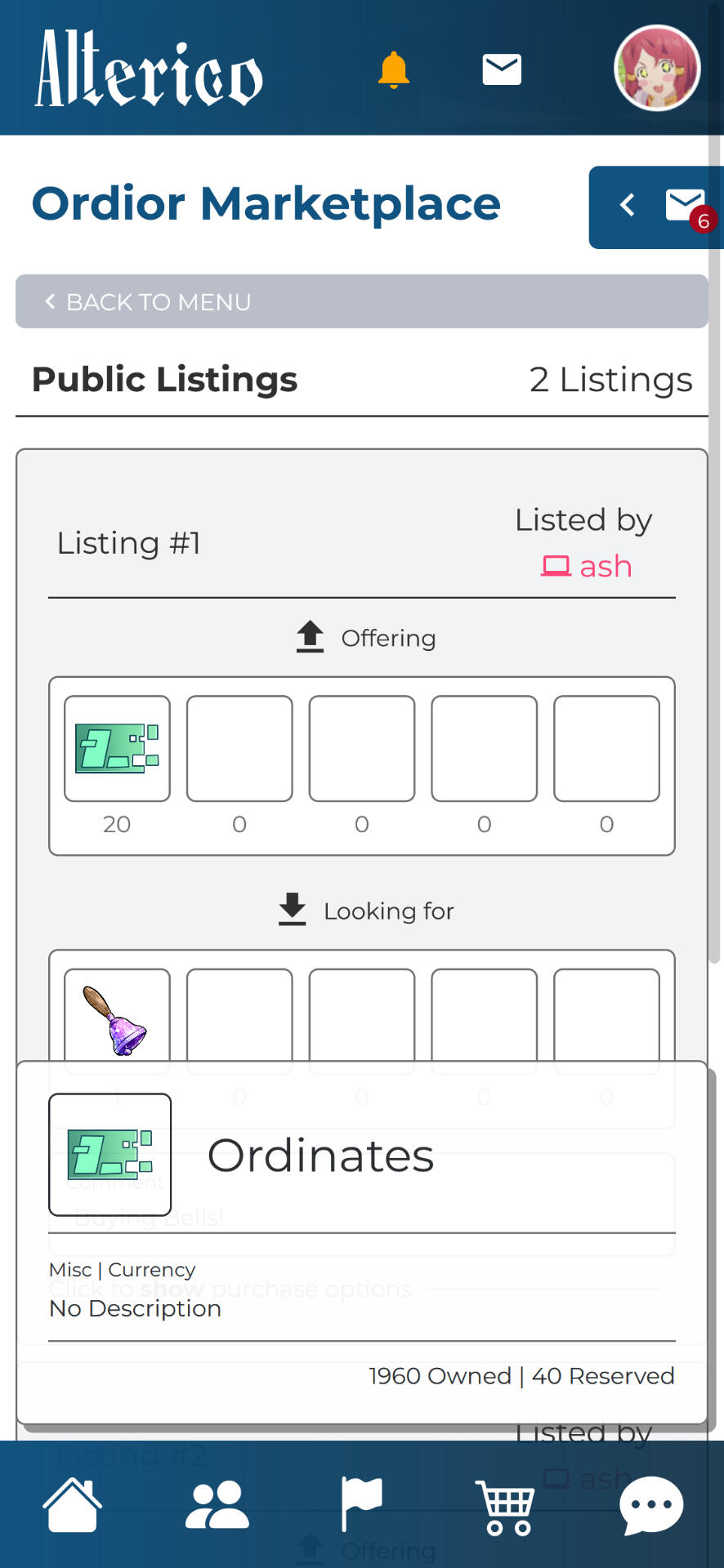Click the last empty Offering slot
Viewport: 724px width, 1568px height.
coord(606,748)
